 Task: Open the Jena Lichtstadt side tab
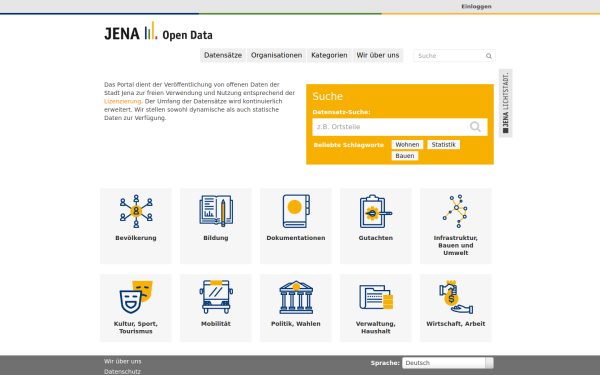tap(505, 103)
